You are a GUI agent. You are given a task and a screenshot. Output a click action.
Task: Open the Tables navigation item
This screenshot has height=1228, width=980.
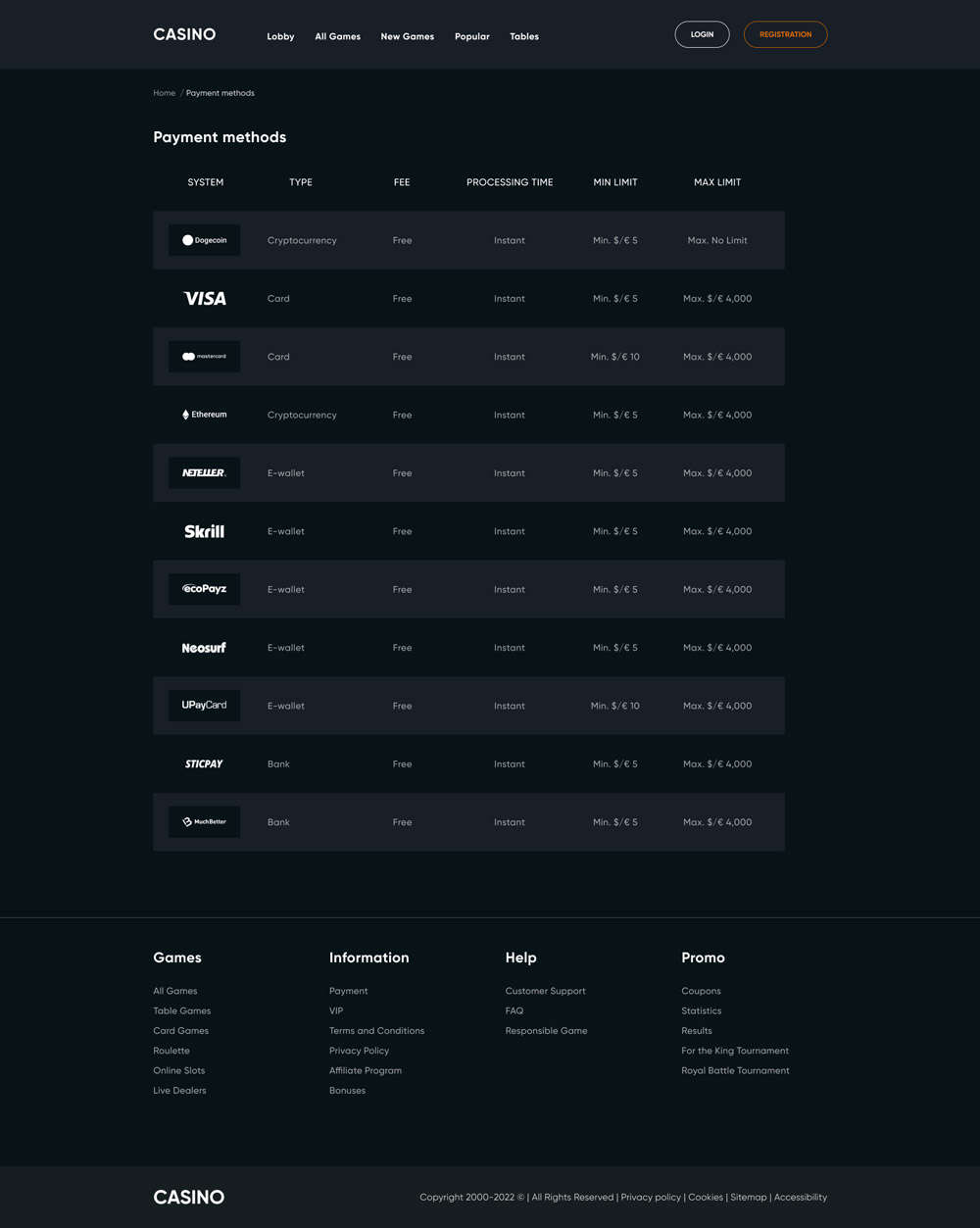[x=524, y=36]
